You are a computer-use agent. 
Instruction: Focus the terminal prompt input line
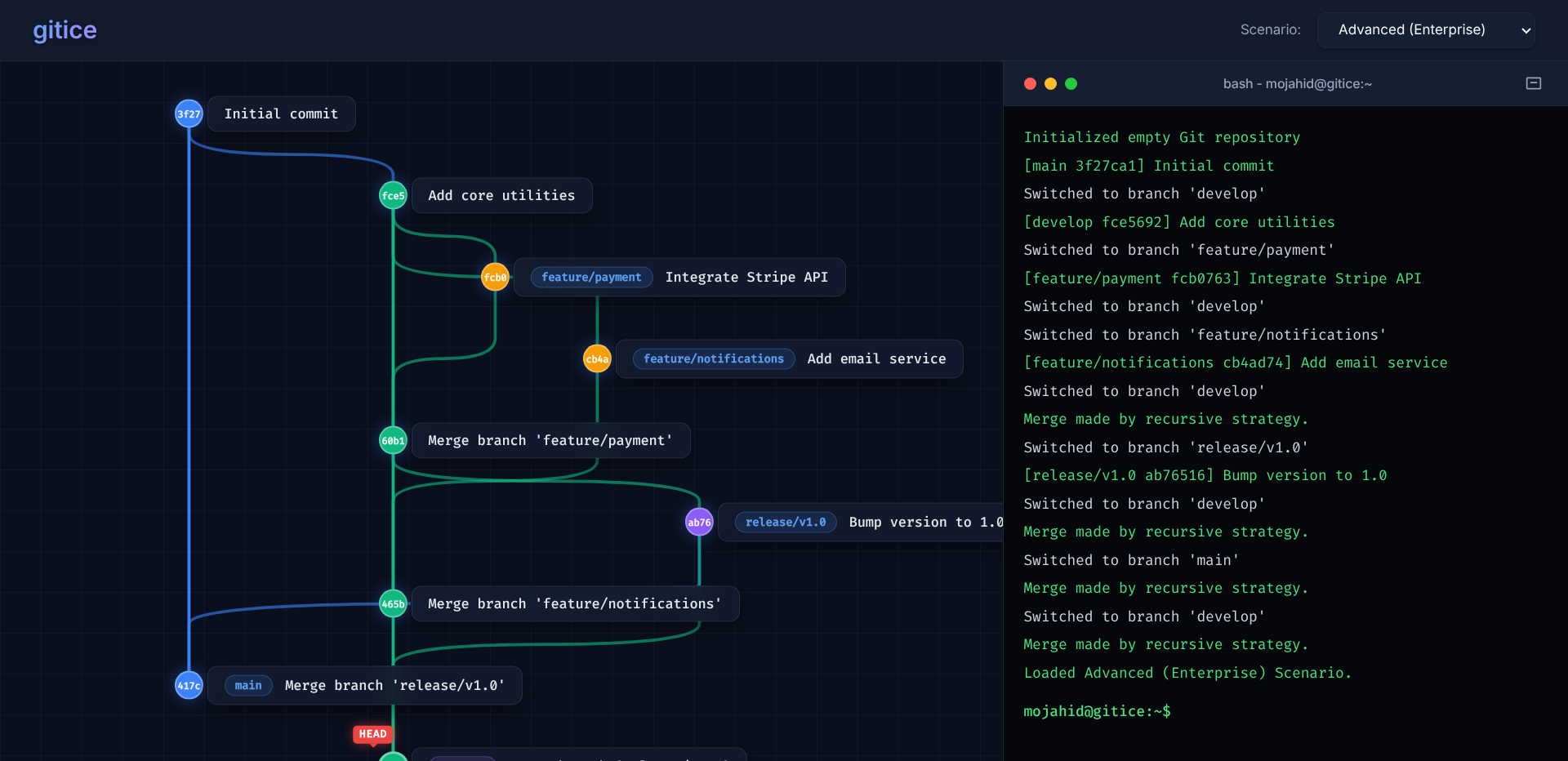[x=1285, y=711]
